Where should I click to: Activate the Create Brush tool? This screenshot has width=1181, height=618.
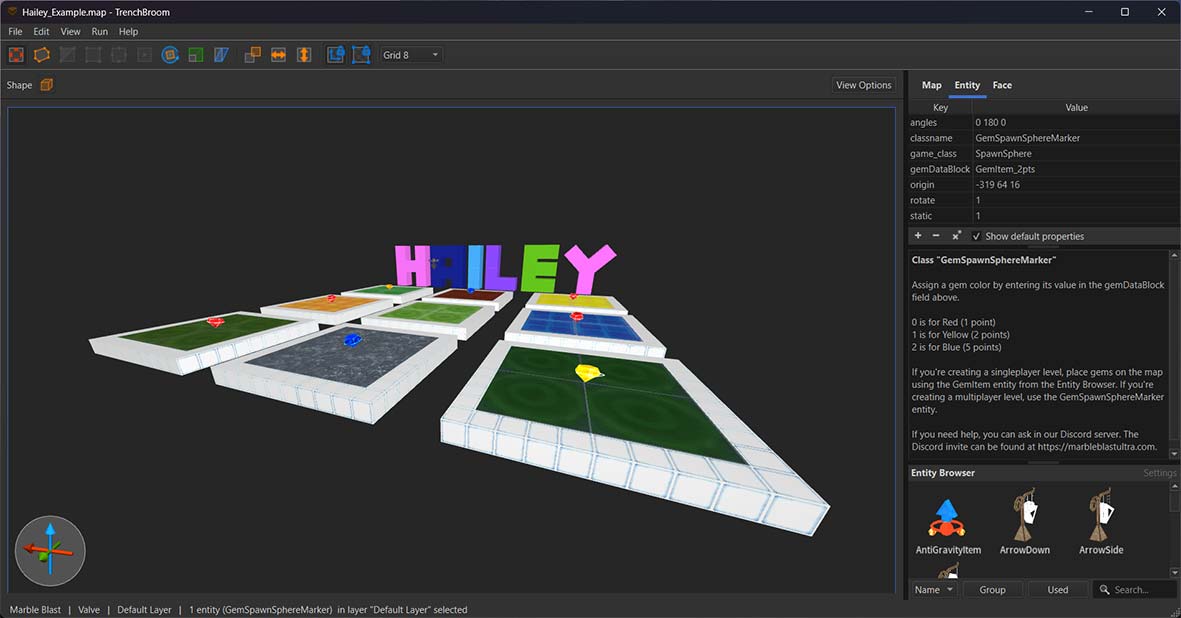pos(42,55)
